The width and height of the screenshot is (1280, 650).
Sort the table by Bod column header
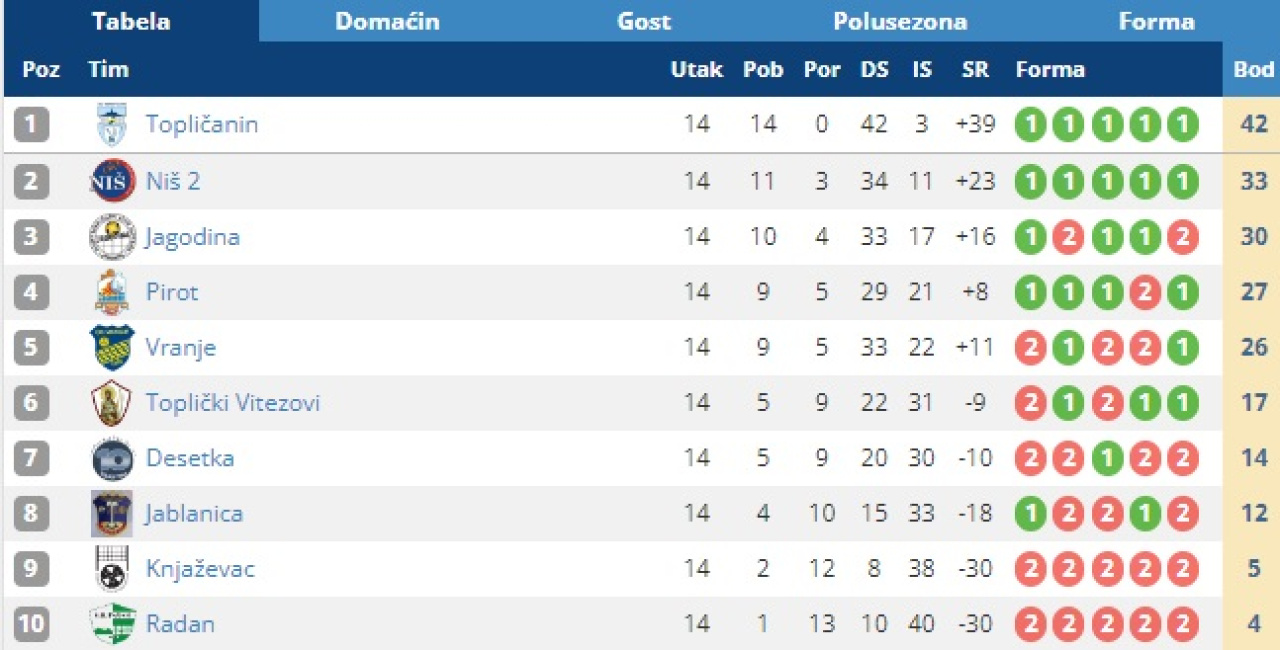click(x=1253, y=69)
